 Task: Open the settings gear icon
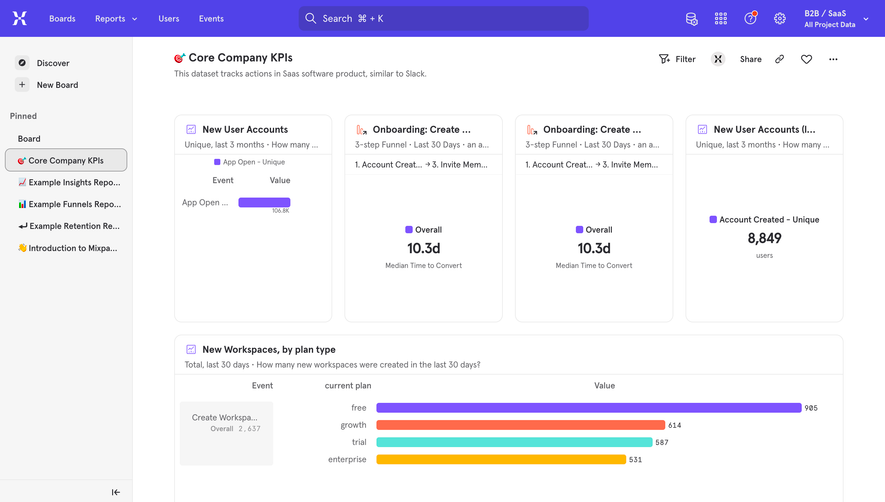tap(779, 19)
